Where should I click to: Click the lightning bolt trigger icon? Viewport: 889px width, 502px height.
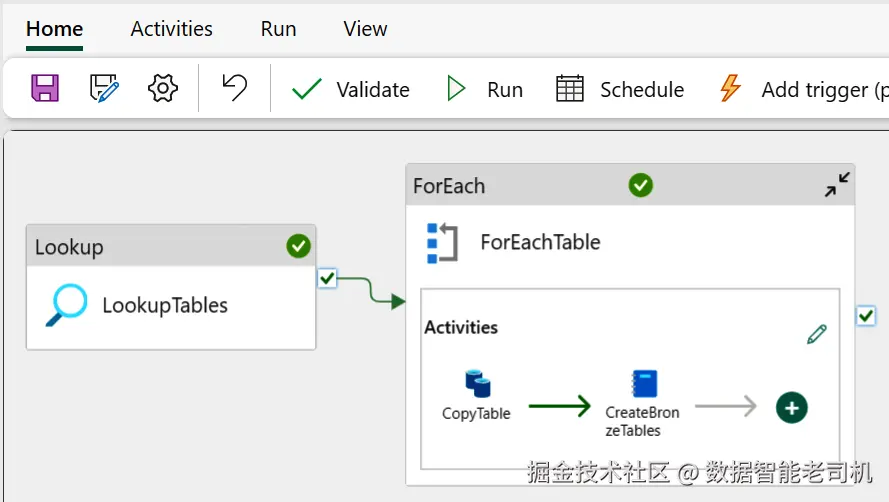click(731, 89)
